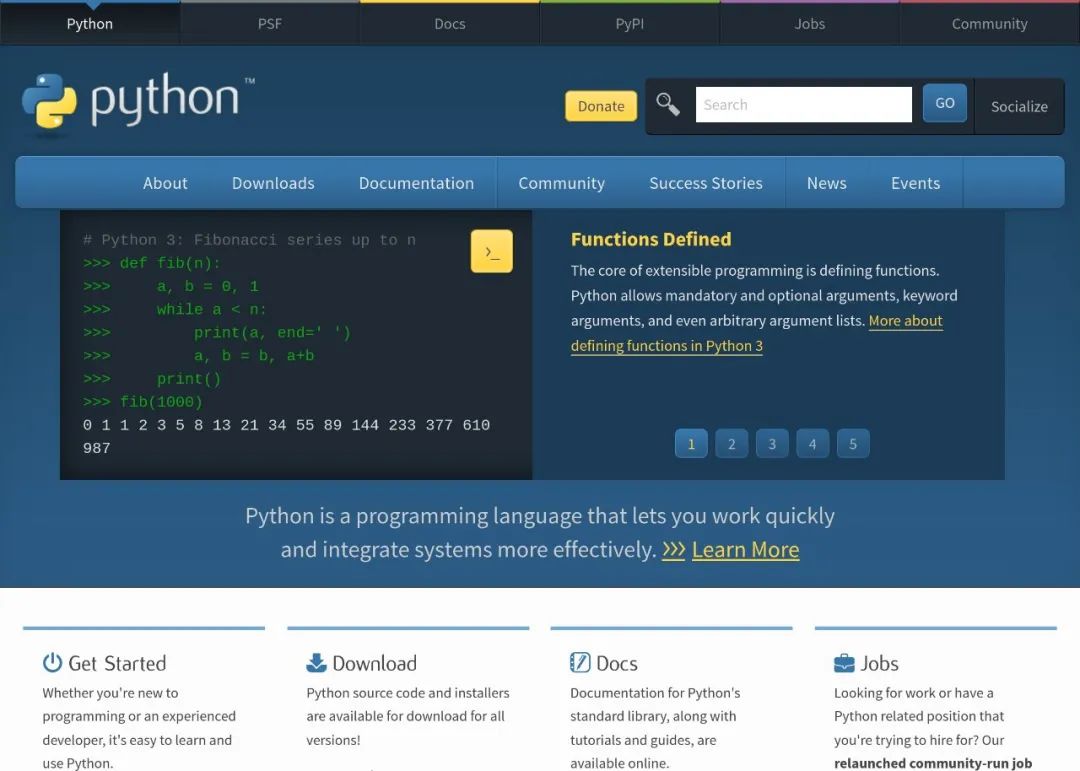Open the Jobs top tab
Viewport: 1080px width, 771px height.
point(810,23)
